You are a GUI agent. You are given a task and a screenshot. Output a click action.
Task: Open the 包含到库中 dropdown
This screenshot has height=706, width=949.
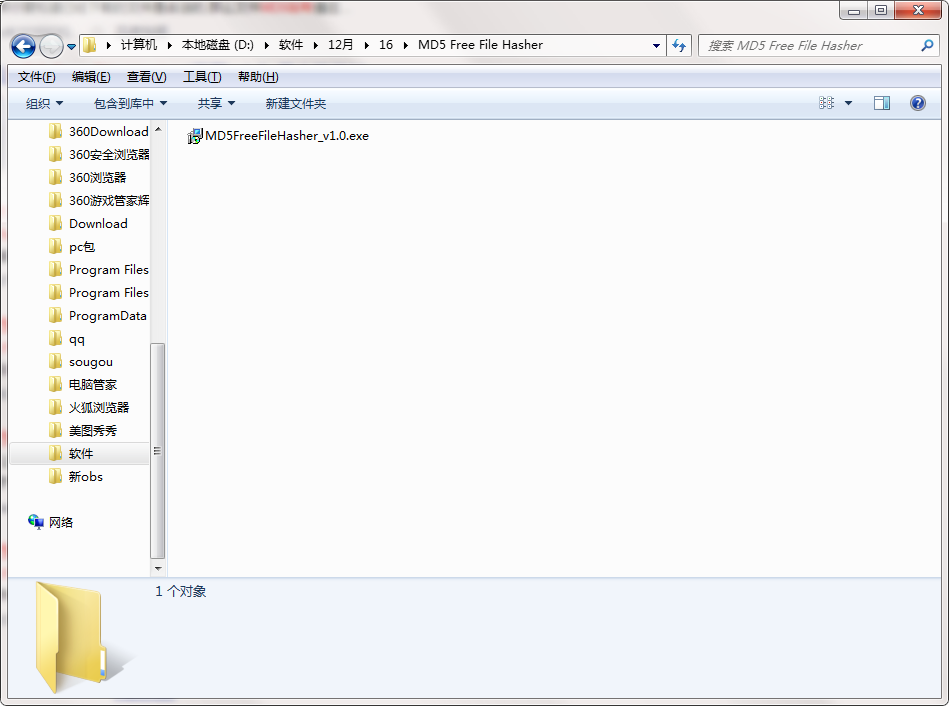[130, 104]
